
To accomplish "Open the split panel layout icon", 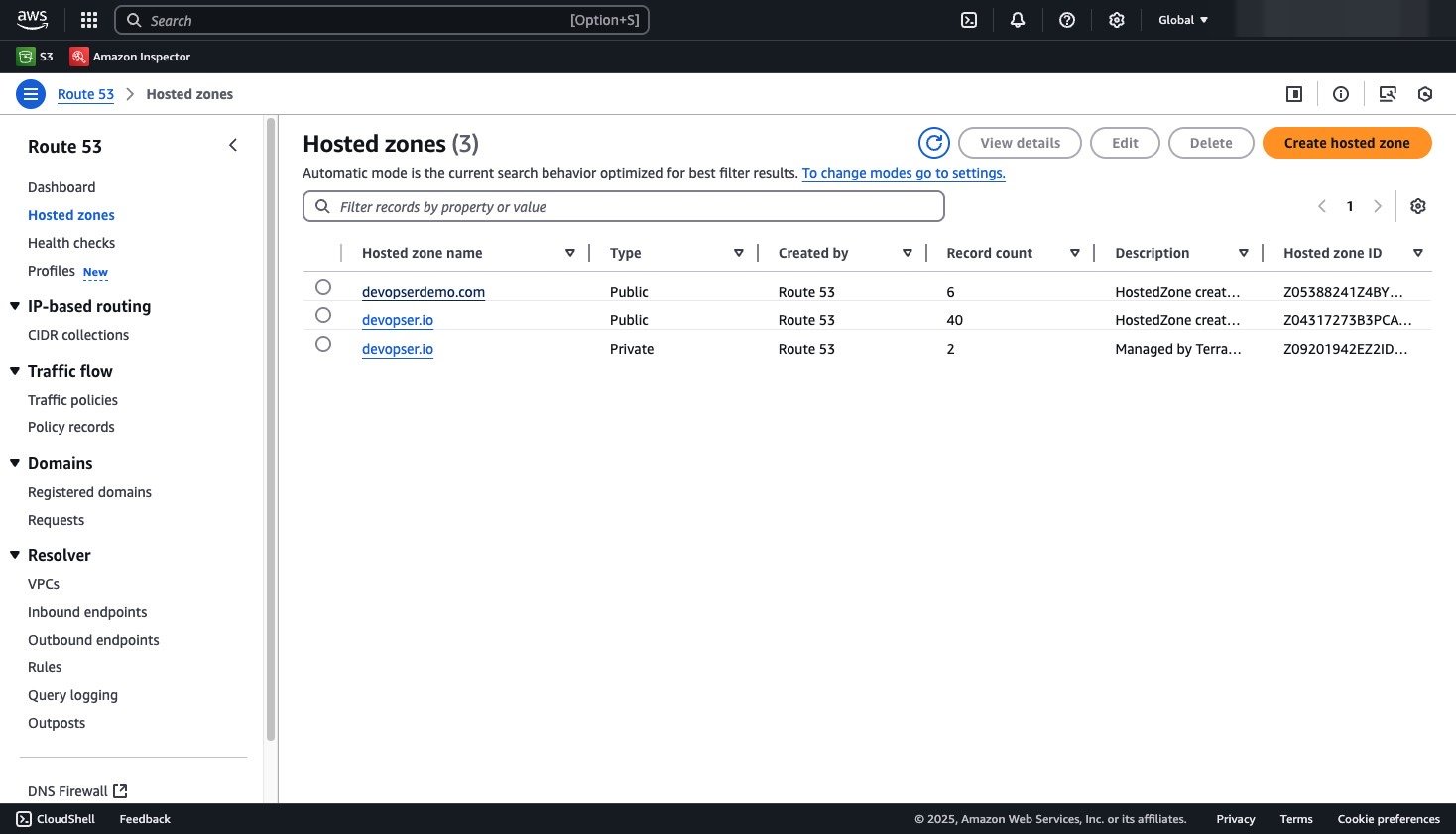I will (x=1294, y=94).
